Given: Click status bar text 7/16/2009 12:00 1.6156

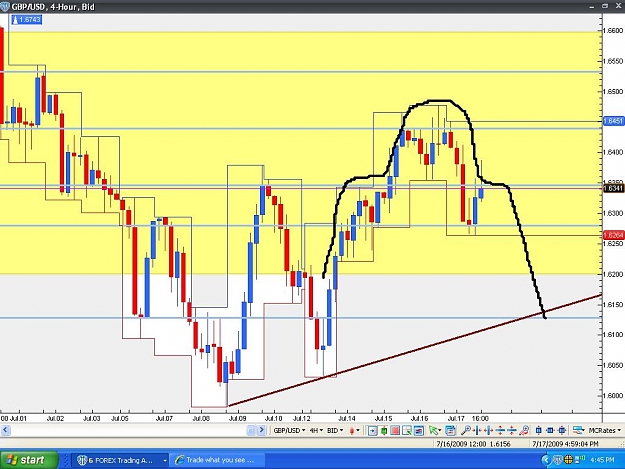Looking at the screenshot, I should coord(473,444).
